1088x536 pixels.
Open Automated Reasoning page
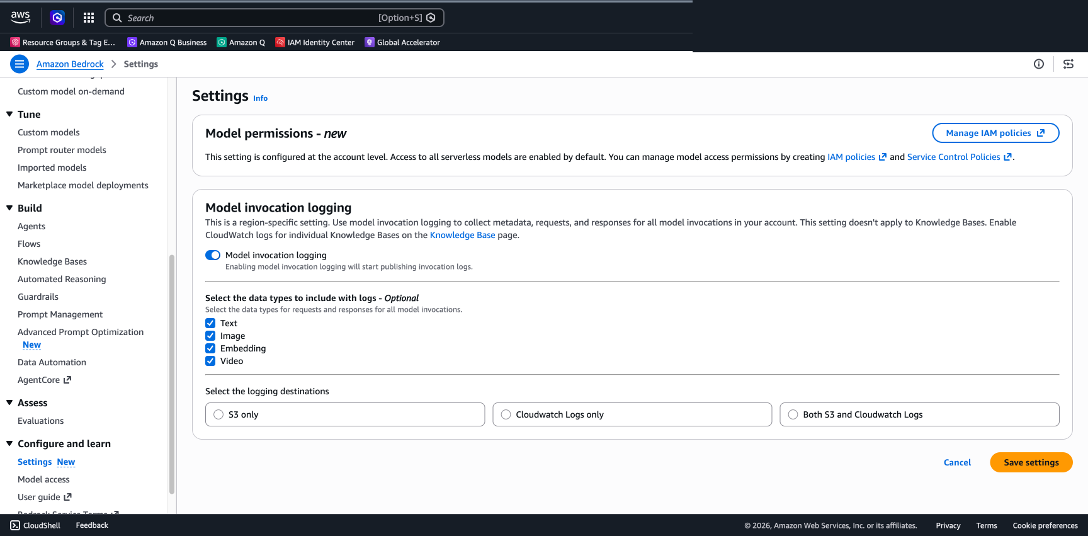62,279
